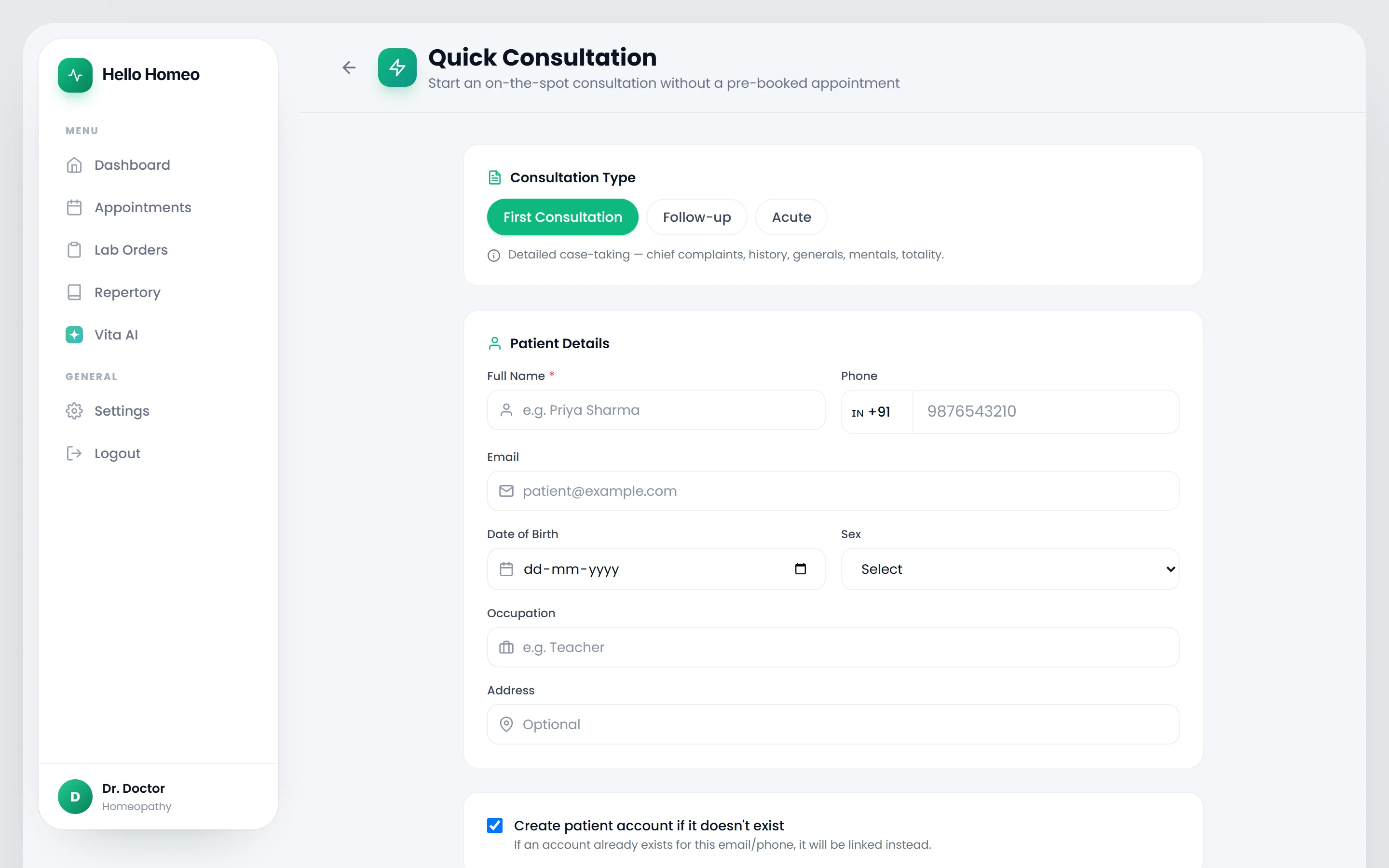The width and height of the screenshot is (1389, 868).
Task: Click the 'If an account already exists' note
Action: [x=722, y=844]
